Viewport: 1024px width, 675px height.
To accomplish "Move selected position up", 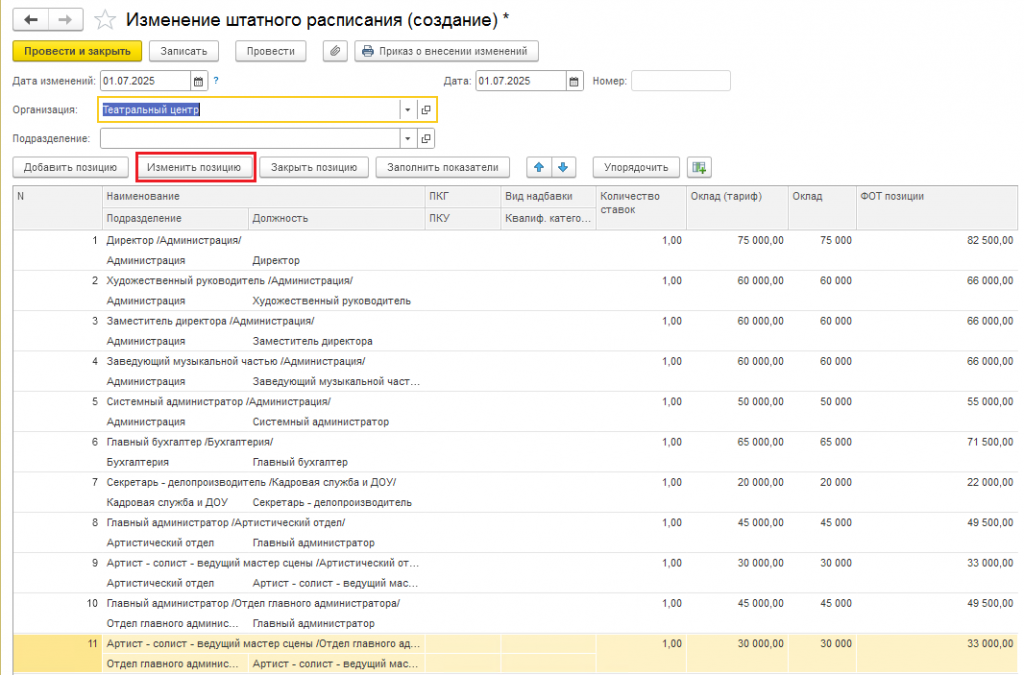I will click(x=539, y=167).
